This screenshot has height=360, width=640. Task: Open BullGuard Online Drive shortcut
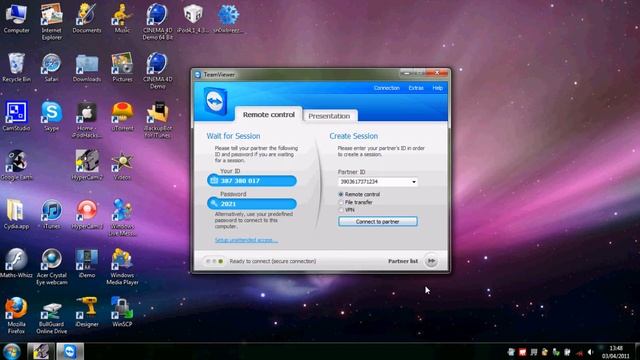tap(51, 316)
